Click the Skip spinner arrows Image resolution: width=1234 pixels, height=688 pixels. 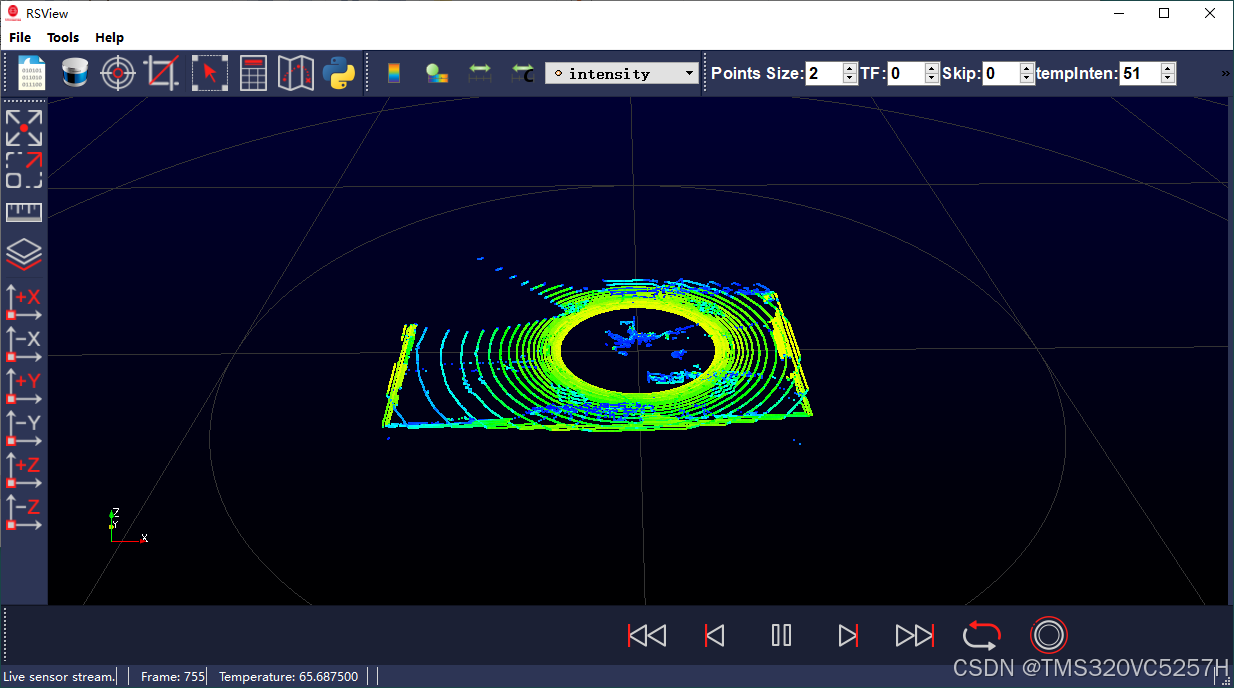1027,73
